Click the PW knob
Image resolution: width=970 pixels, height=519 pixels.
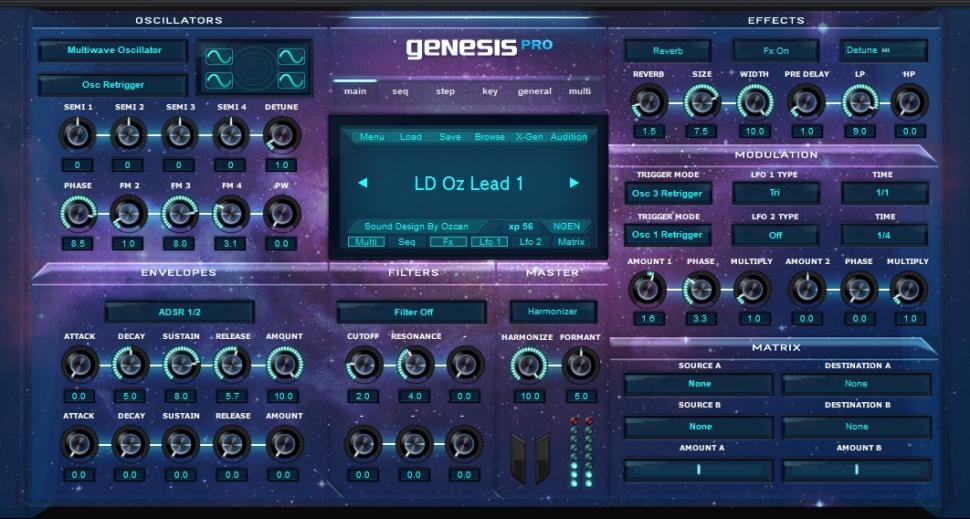coord(281,213)
